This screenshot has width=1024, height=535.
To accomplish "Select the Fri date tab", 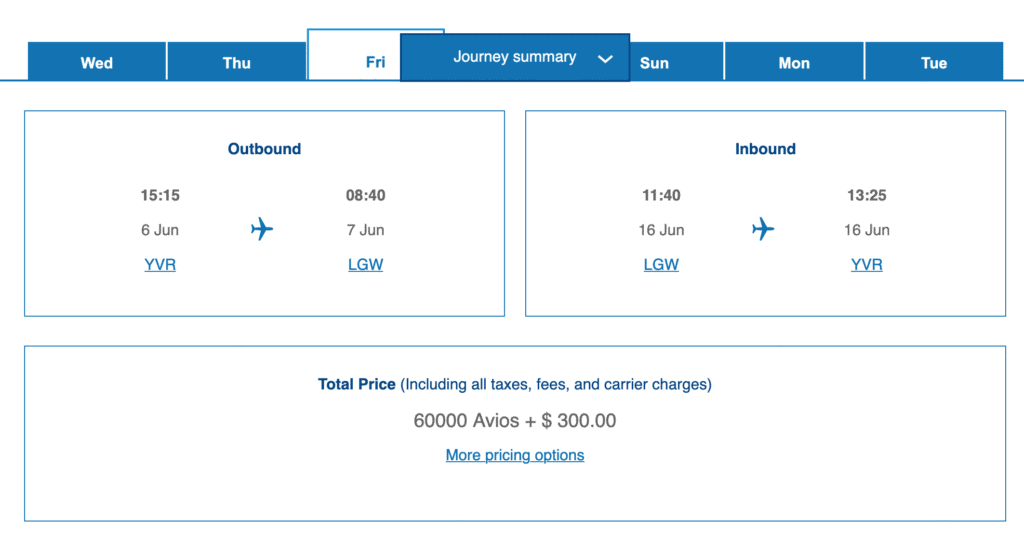I will click(354, 62).
